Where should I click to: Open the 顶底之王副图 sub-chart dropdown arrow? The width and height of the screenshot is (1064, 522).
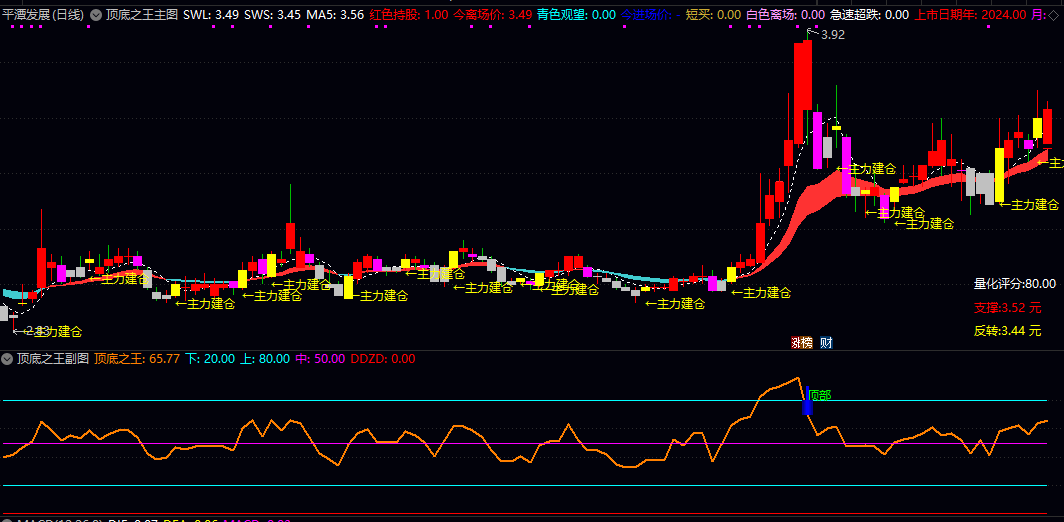click(x=7, y=358)
